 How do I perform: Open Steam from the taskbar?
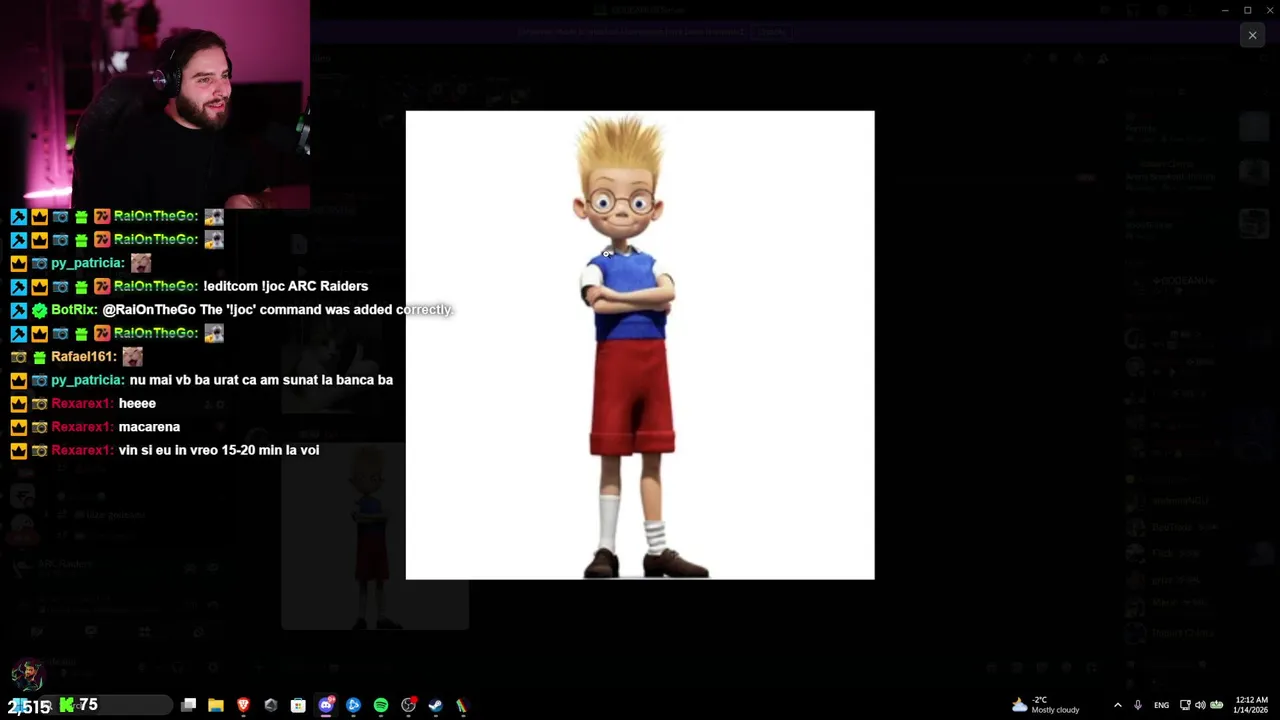[435, 705]
